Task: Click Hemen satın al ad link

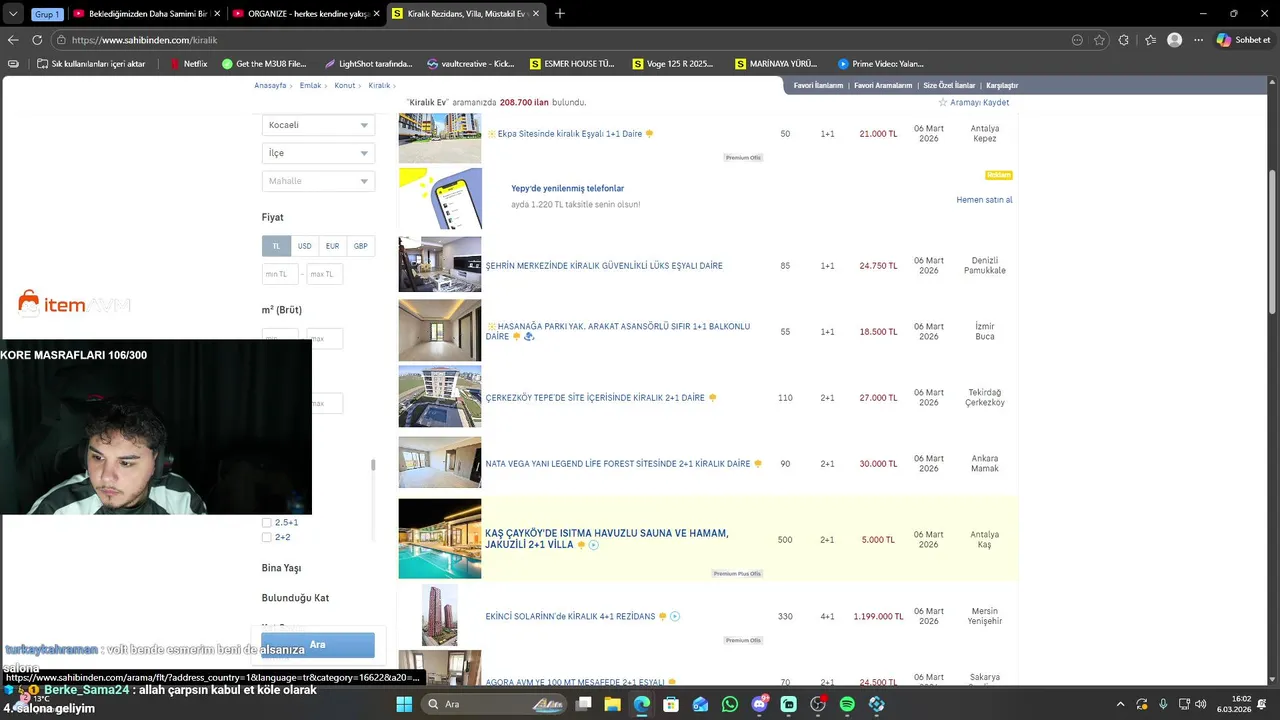Action: (x=984, y=200)
